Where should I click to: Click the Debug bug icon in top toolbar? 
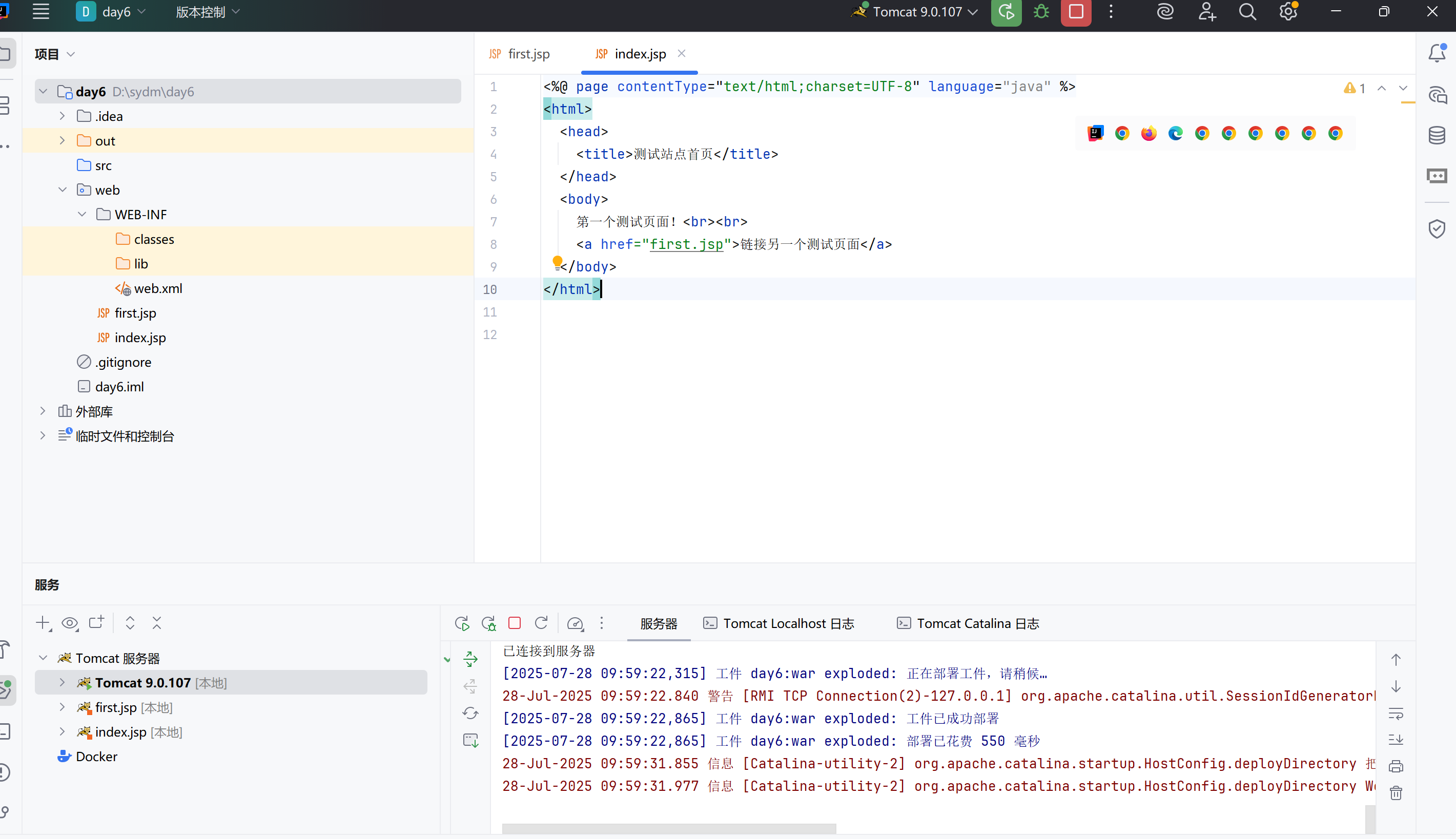1041,12
